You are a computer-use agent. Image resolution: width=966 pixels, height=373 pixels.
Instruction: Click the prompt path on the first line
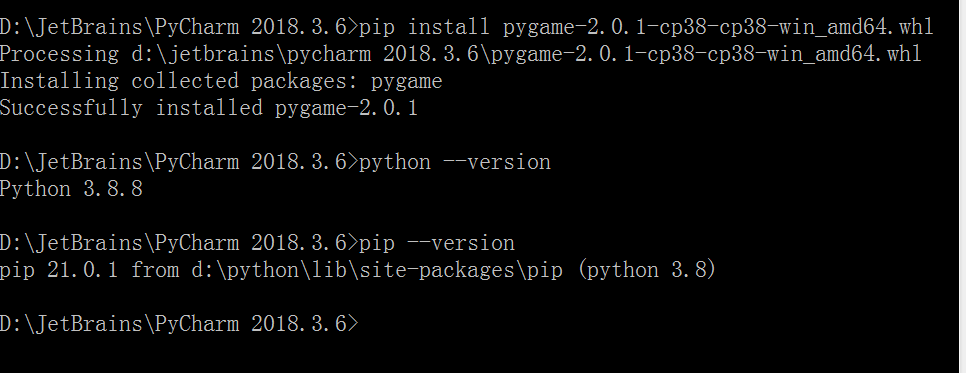coord(179,27)
